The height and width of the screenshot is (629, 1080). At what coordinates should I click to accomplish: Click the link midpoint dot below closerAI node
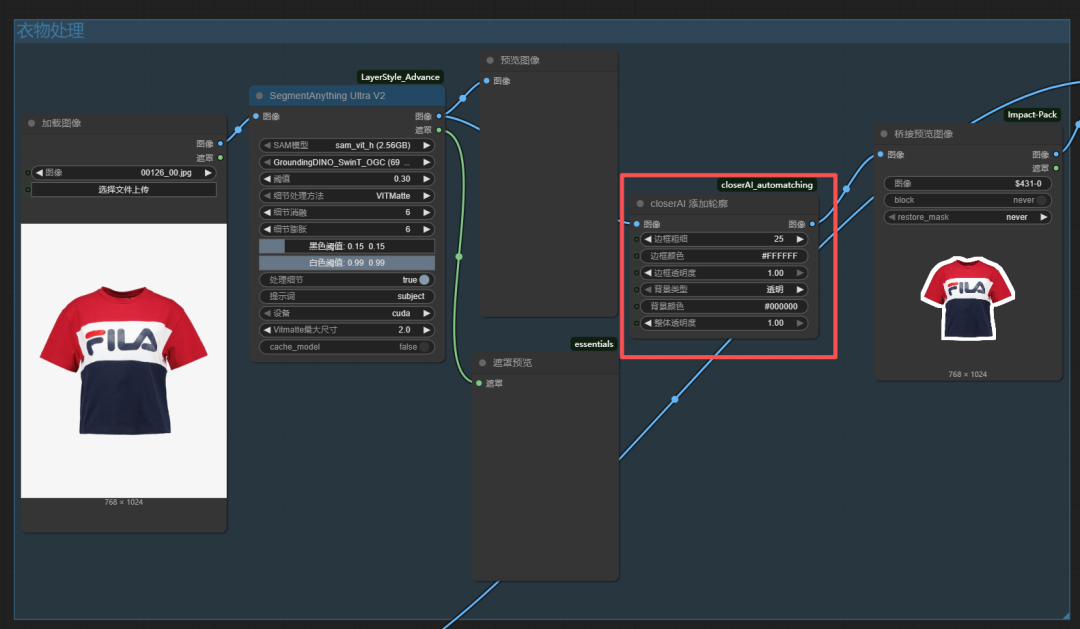click(x=675, y=399)
